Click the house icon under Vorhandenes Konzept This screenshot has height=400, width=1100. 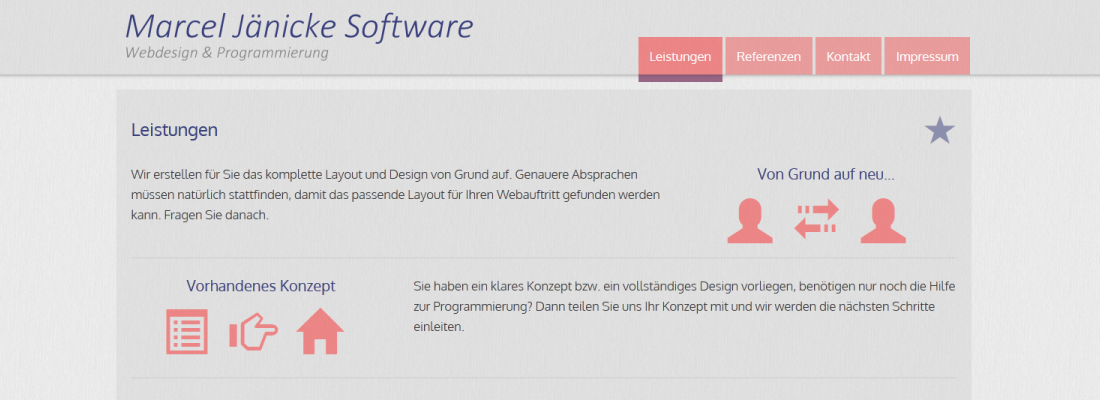320,332
